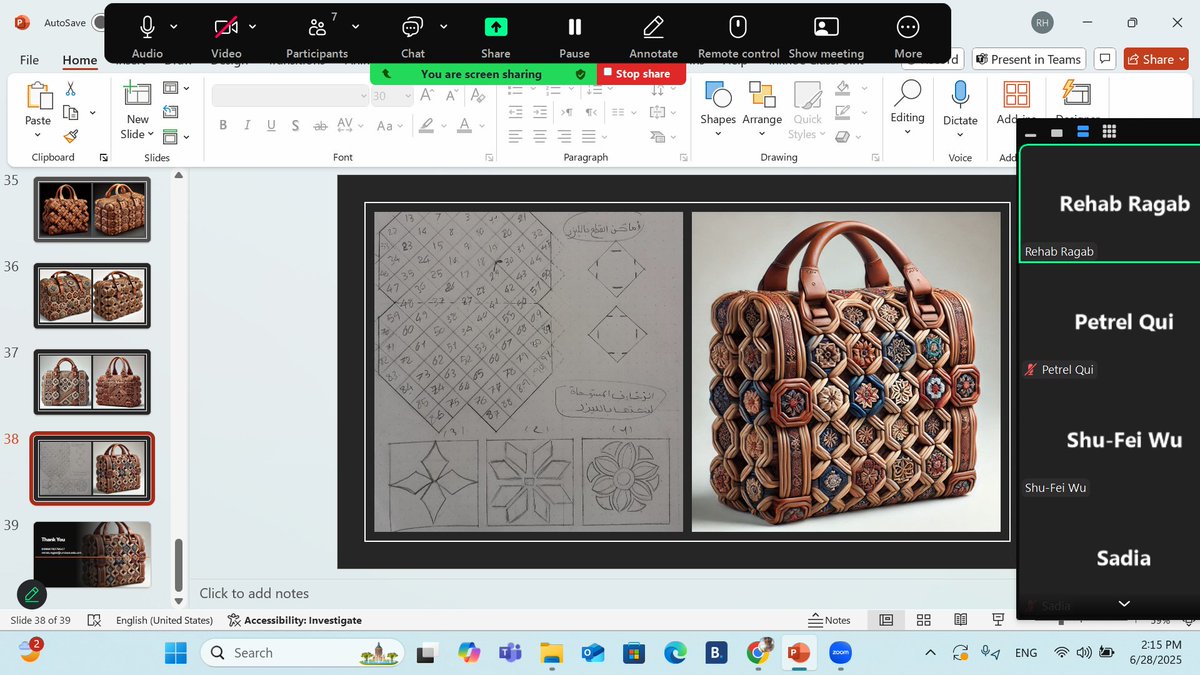The height and width of the screenshot is (675, 1200).
Task: Toggle Zoom video camera on
Action: pyautogui.click(x=226, y=27)
